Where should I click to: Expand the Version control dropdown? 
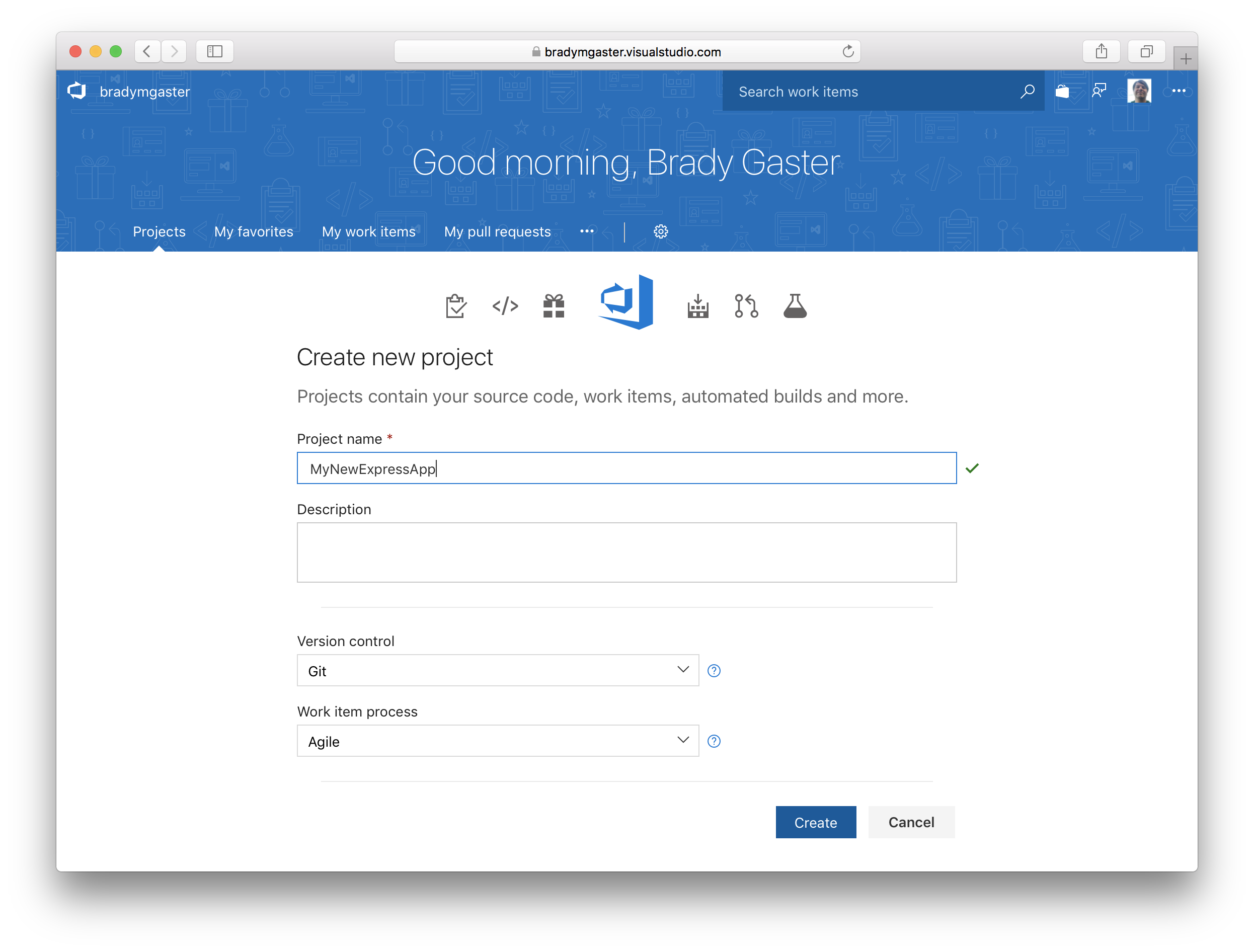pos(683,670)
